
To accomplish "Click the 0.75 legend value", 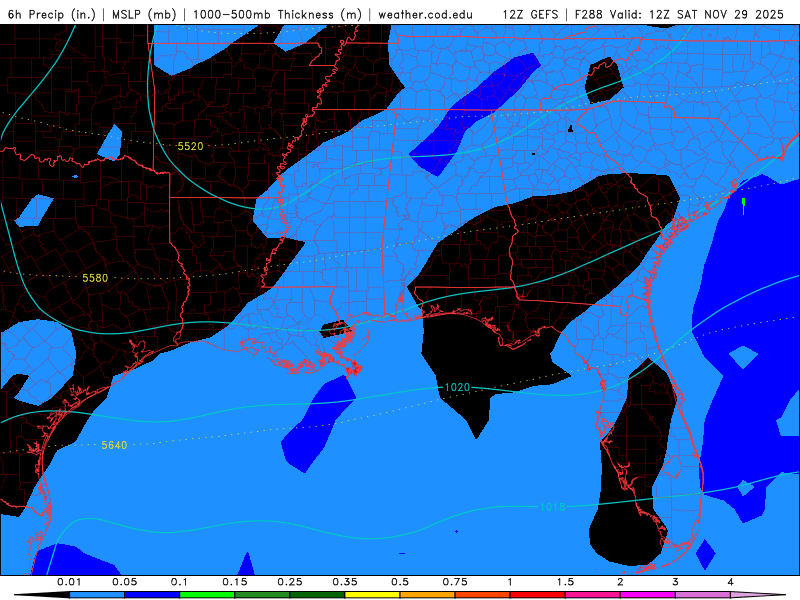I will click(455, 582).
